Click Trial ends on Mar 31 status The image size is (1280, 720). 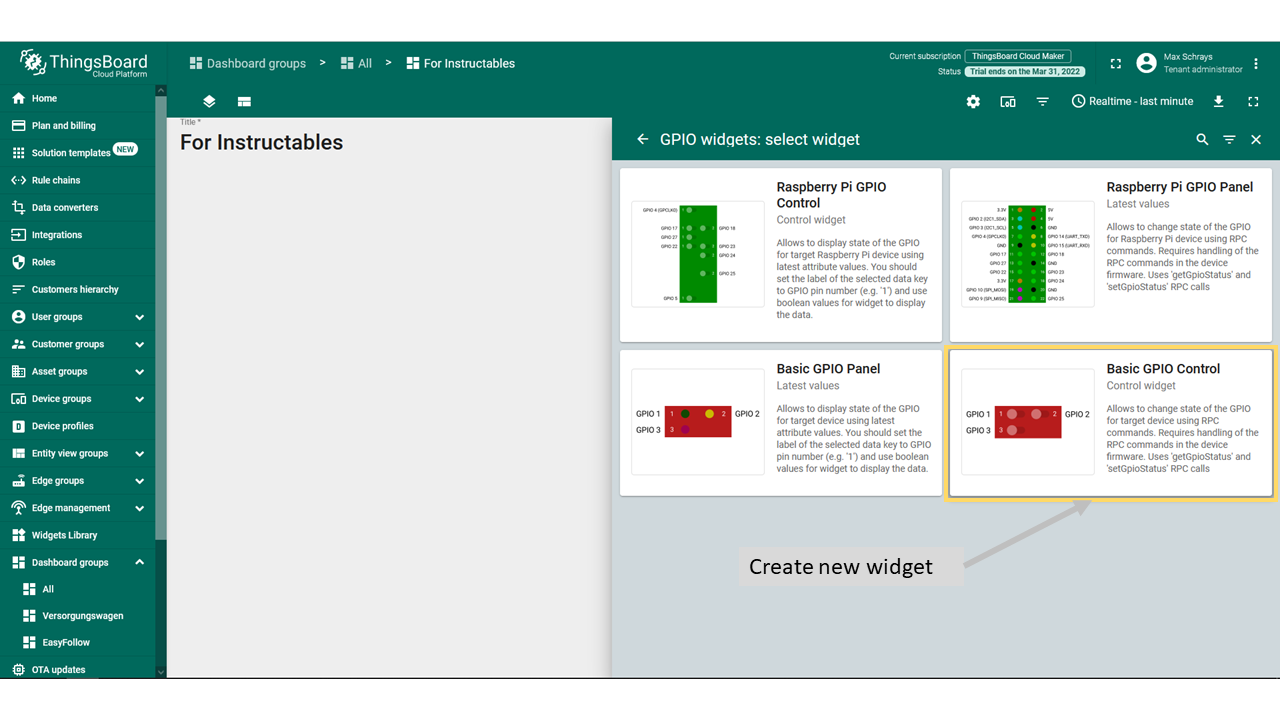click(1025, 72)
